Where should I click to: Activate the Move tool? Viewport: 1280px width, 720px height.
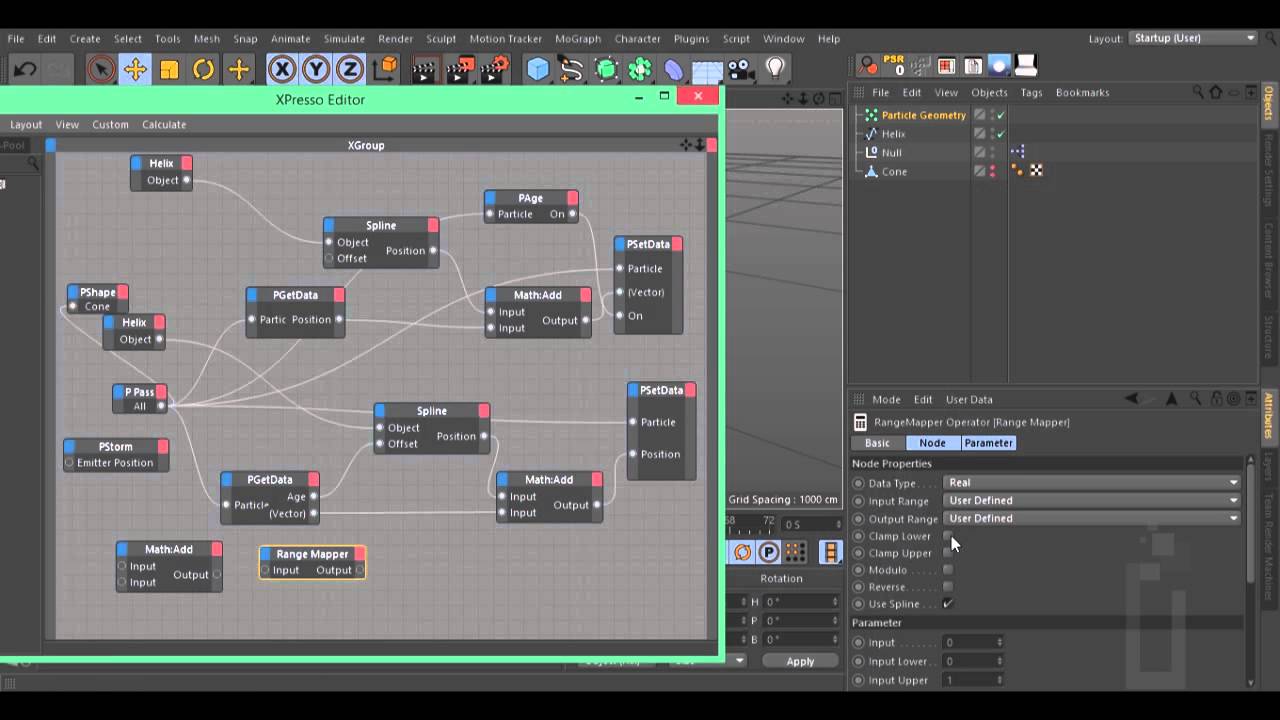coord(135,69)
